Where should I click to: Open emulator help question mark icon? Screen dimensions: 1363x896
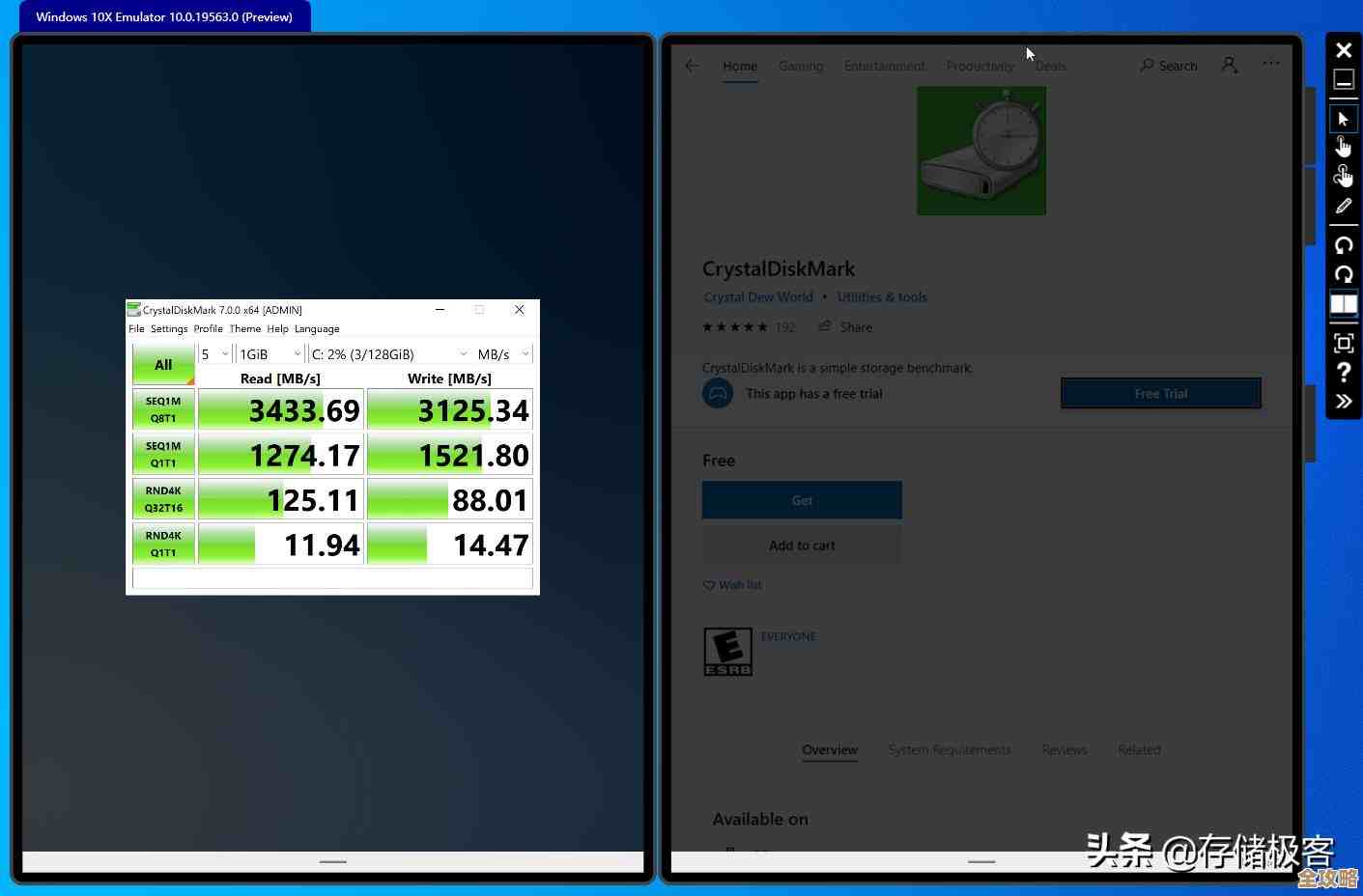click(x=1343, y=373)
